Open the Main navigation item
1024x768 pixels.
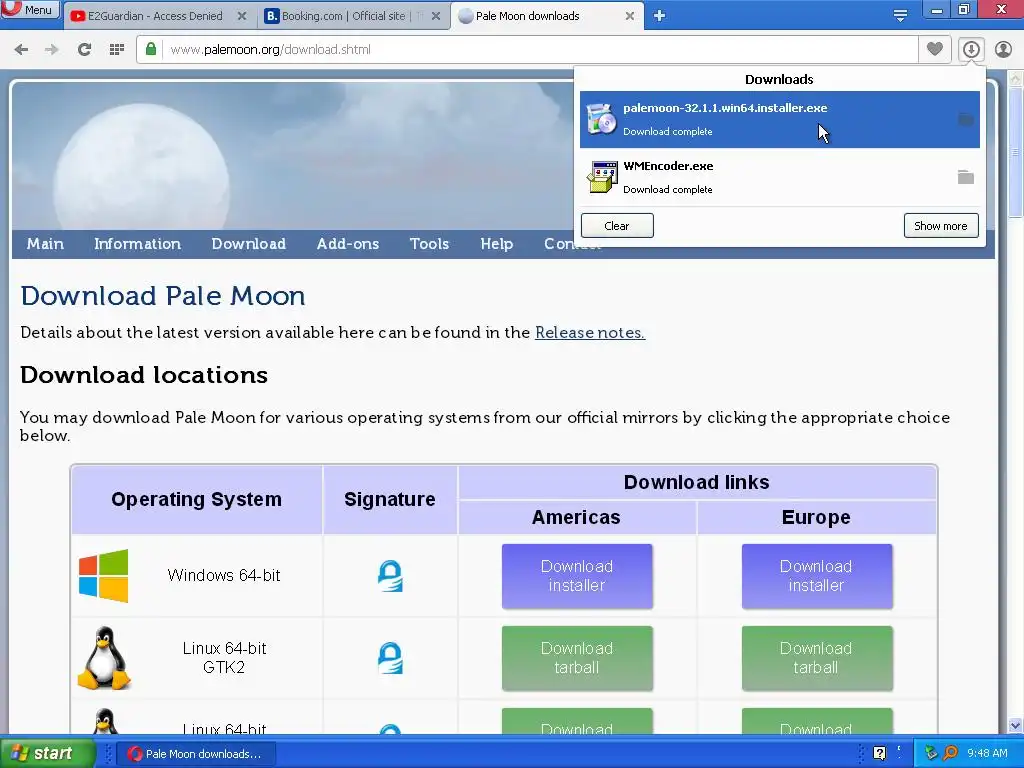pyautogui.click(x=45, y=244)
